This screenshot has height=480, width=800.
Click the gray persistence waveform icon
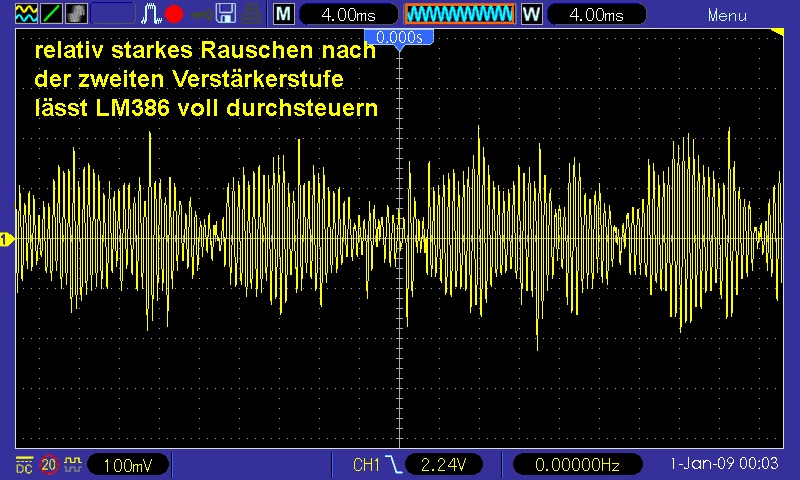[x=76, y=14]
